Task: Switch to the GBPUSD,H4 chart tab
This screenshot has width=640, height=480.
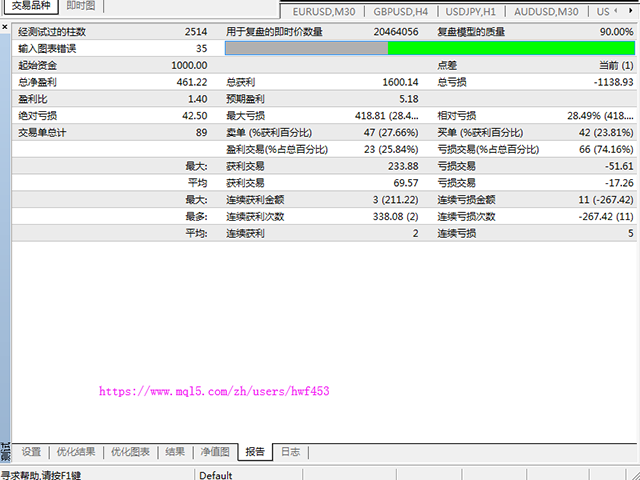Action: [x=401, y=12]
